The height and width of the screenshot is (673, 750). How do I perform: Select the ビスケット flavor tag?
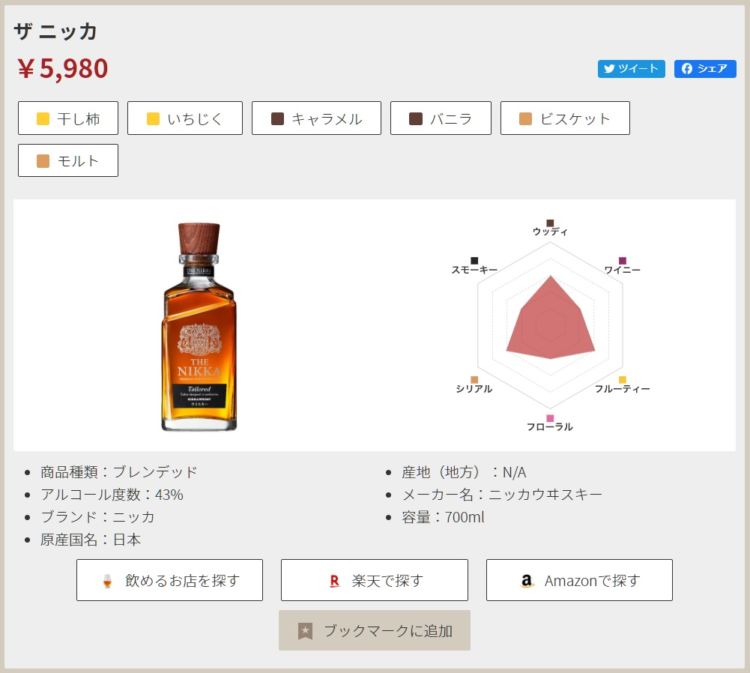[x=565, y=118]
